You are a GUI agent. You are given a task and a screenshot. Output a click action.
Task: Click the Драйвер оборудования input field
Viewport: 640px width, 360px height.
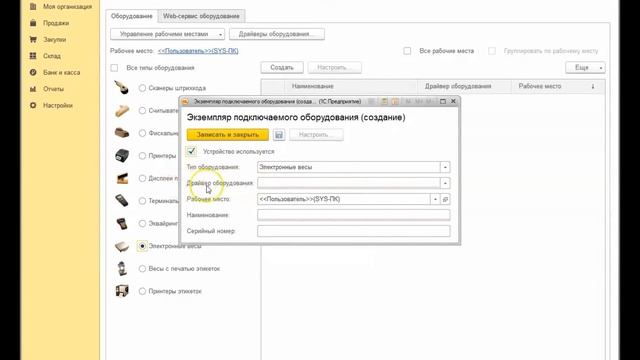click(x=349, y=183)
